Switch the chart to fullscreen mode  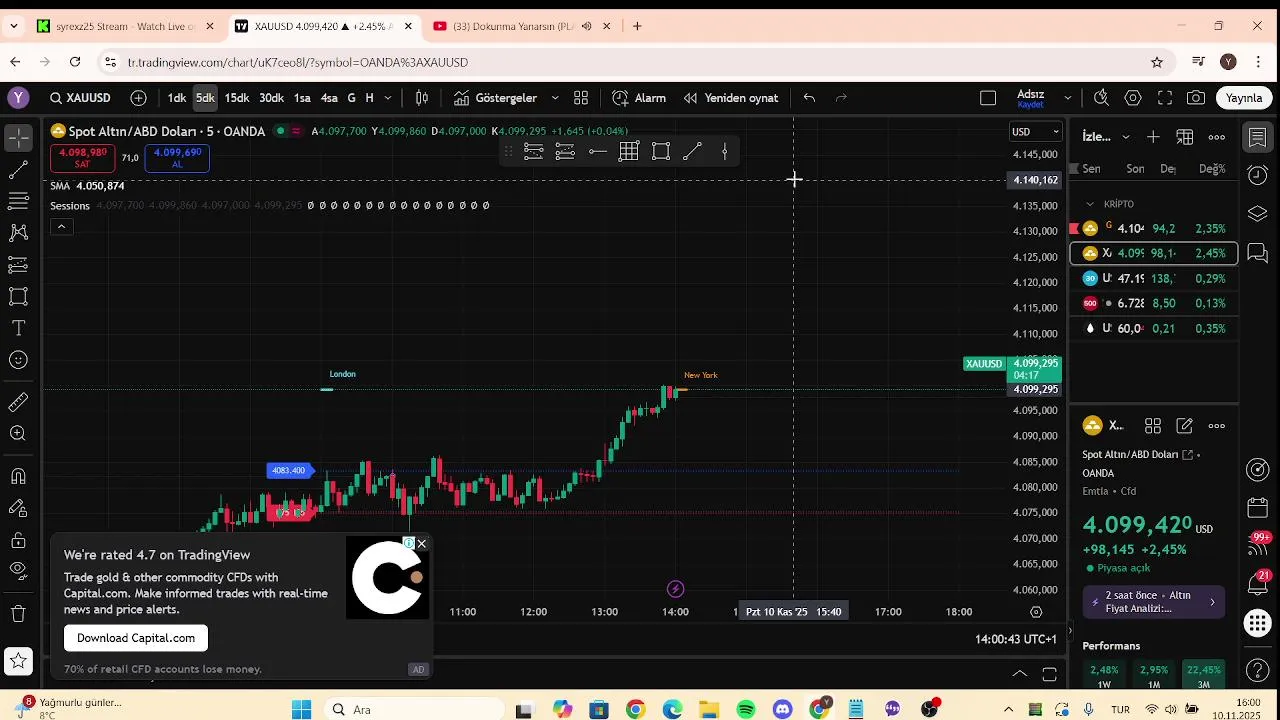(1165, 98)
